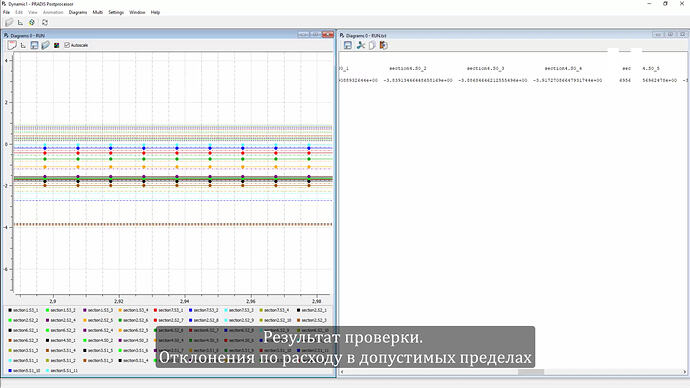Select legend entry section2.52_4
Viewport: 690px width, 388px height.
(x=62, y=320)
